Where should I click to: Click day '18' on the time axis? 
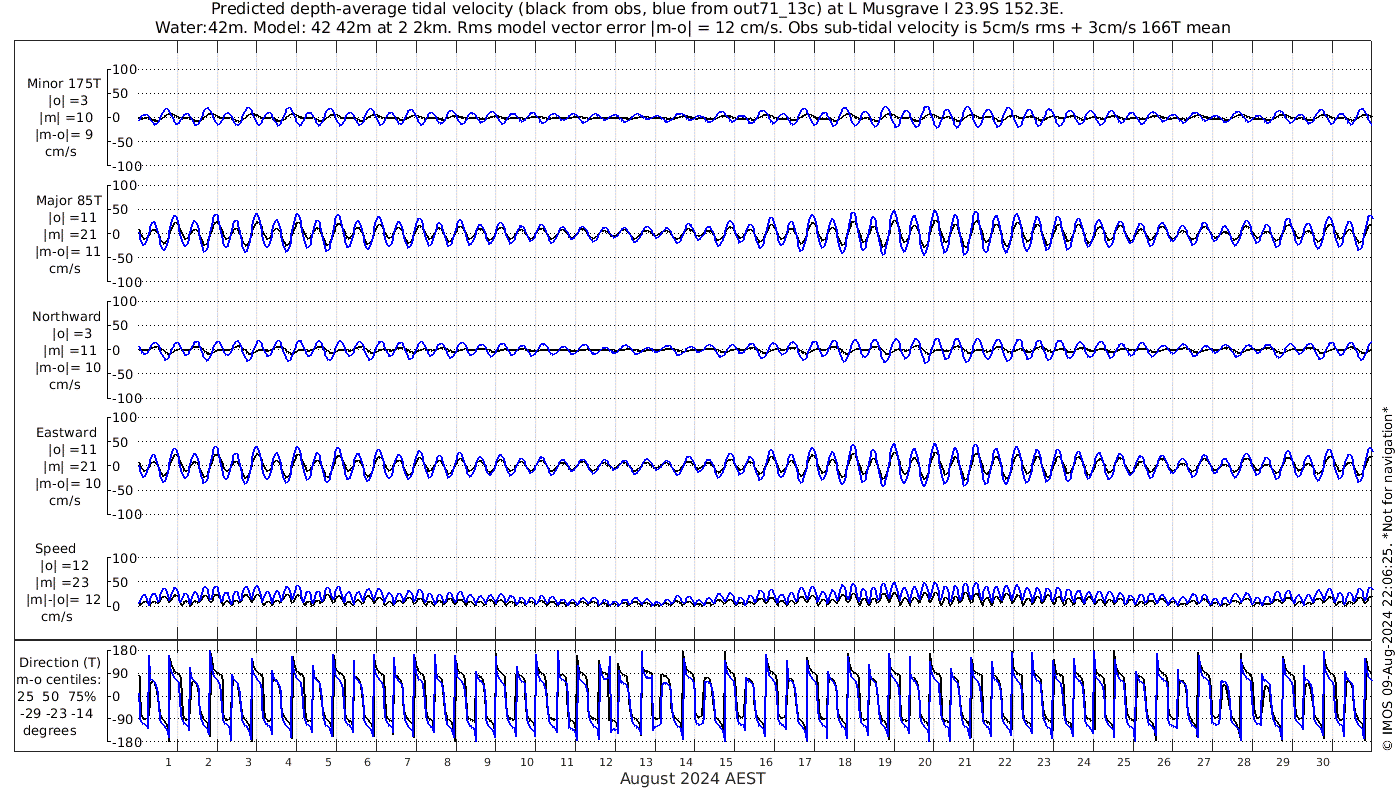click(845, 762)
